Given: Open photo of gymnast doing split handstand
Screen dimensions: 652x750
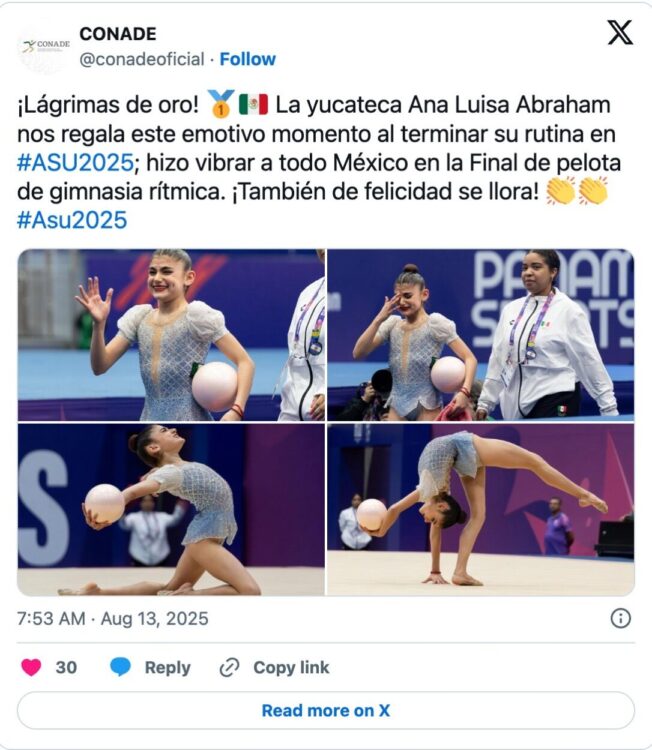Looking at the screenshot, I should click(x=481, y=509).
